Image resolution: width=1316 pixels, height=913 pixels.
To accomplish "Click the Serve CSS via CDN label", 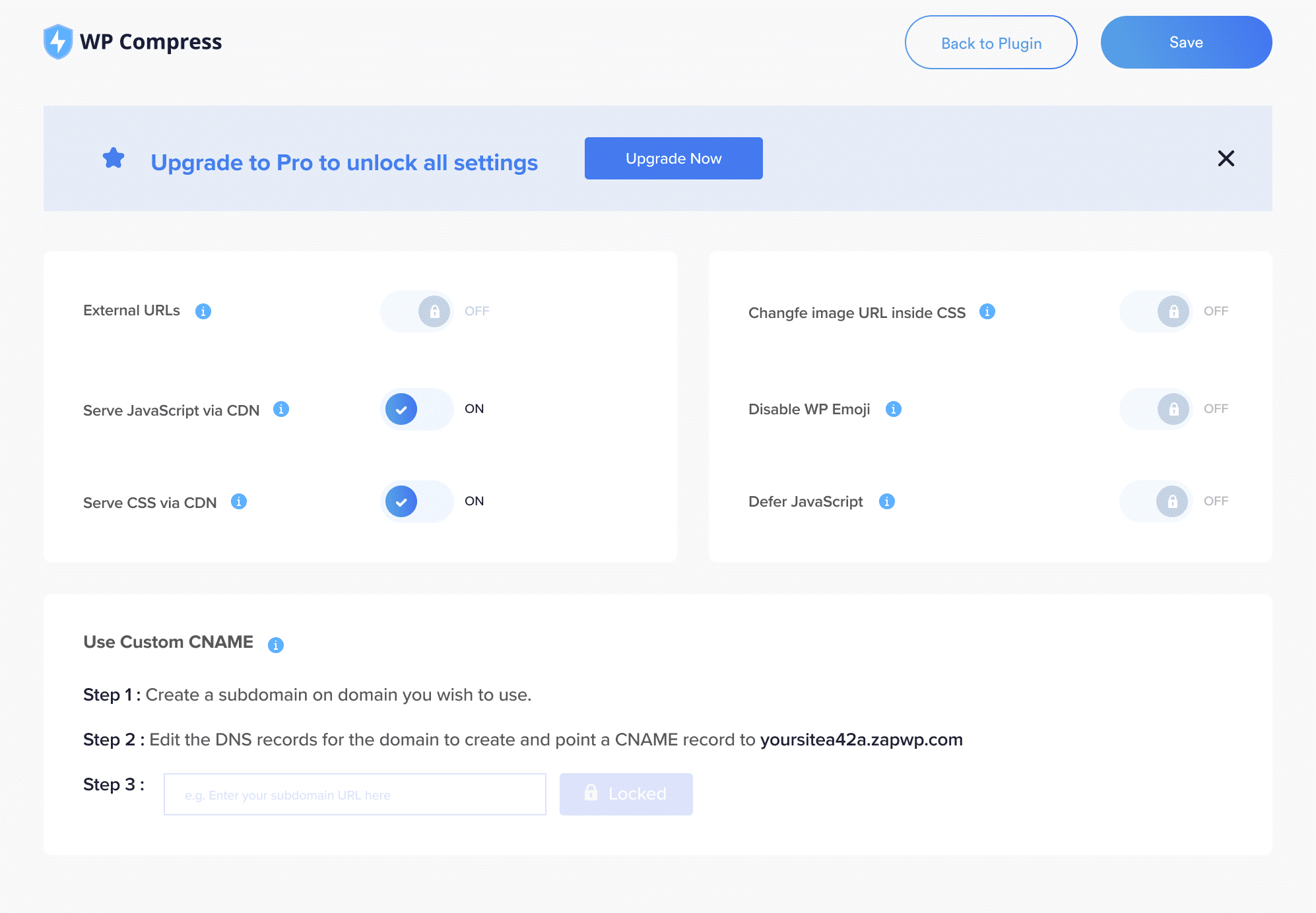I will [150, 503].
